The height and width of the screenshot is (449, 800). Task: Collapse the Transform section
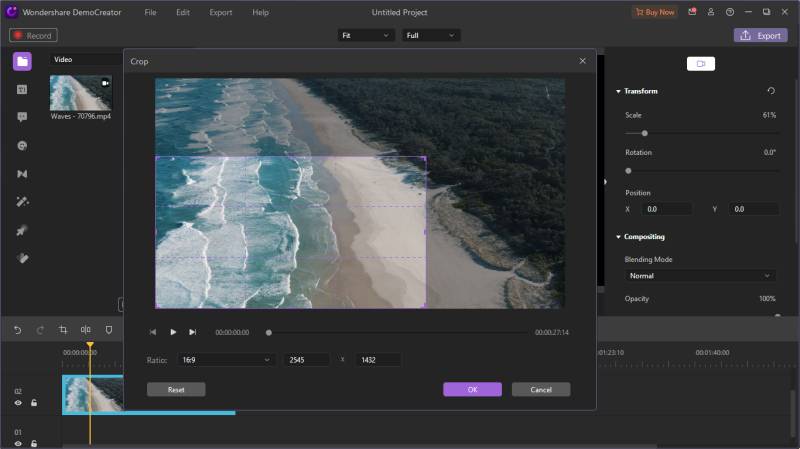coord(618,91)
